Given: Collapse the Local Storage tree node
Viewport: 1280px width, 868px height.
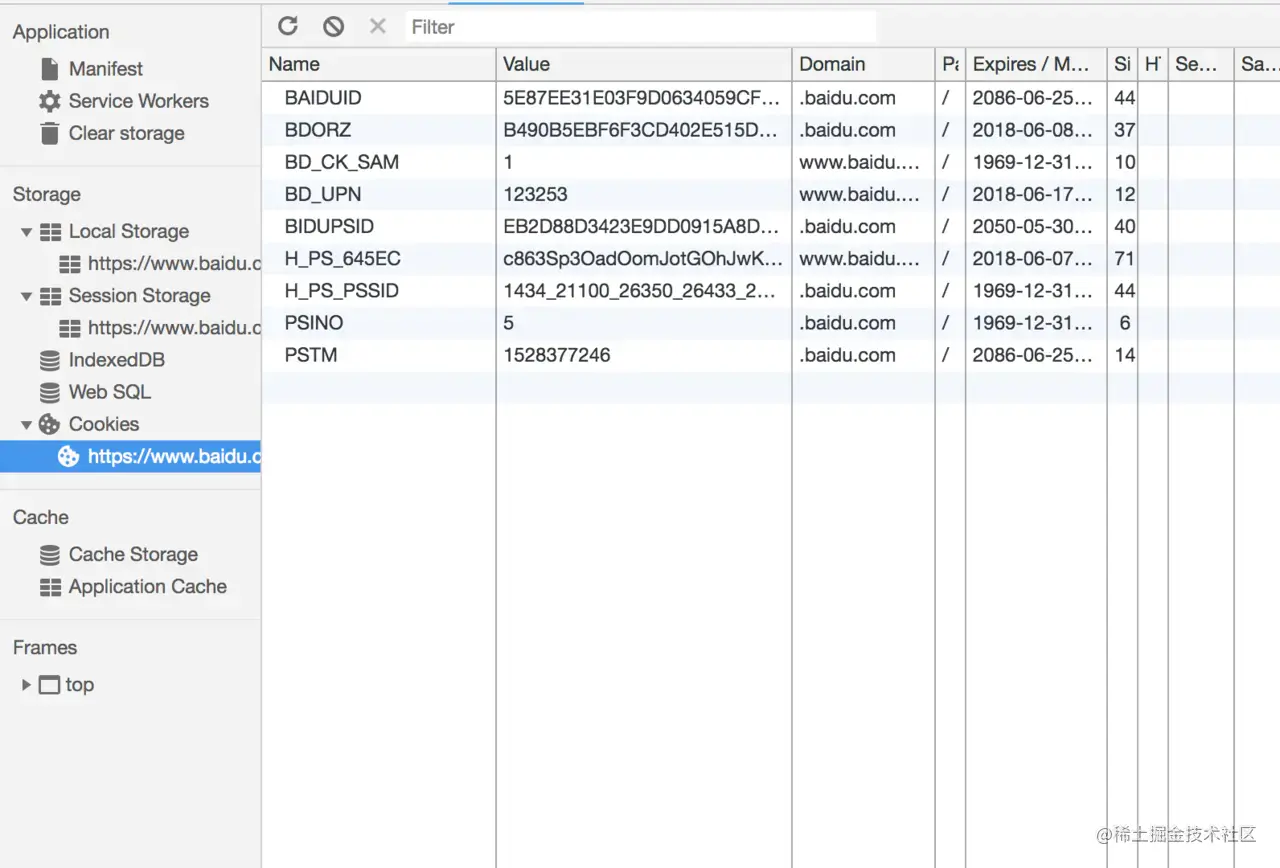Looking at the screenshot, I should click(27, 232).
